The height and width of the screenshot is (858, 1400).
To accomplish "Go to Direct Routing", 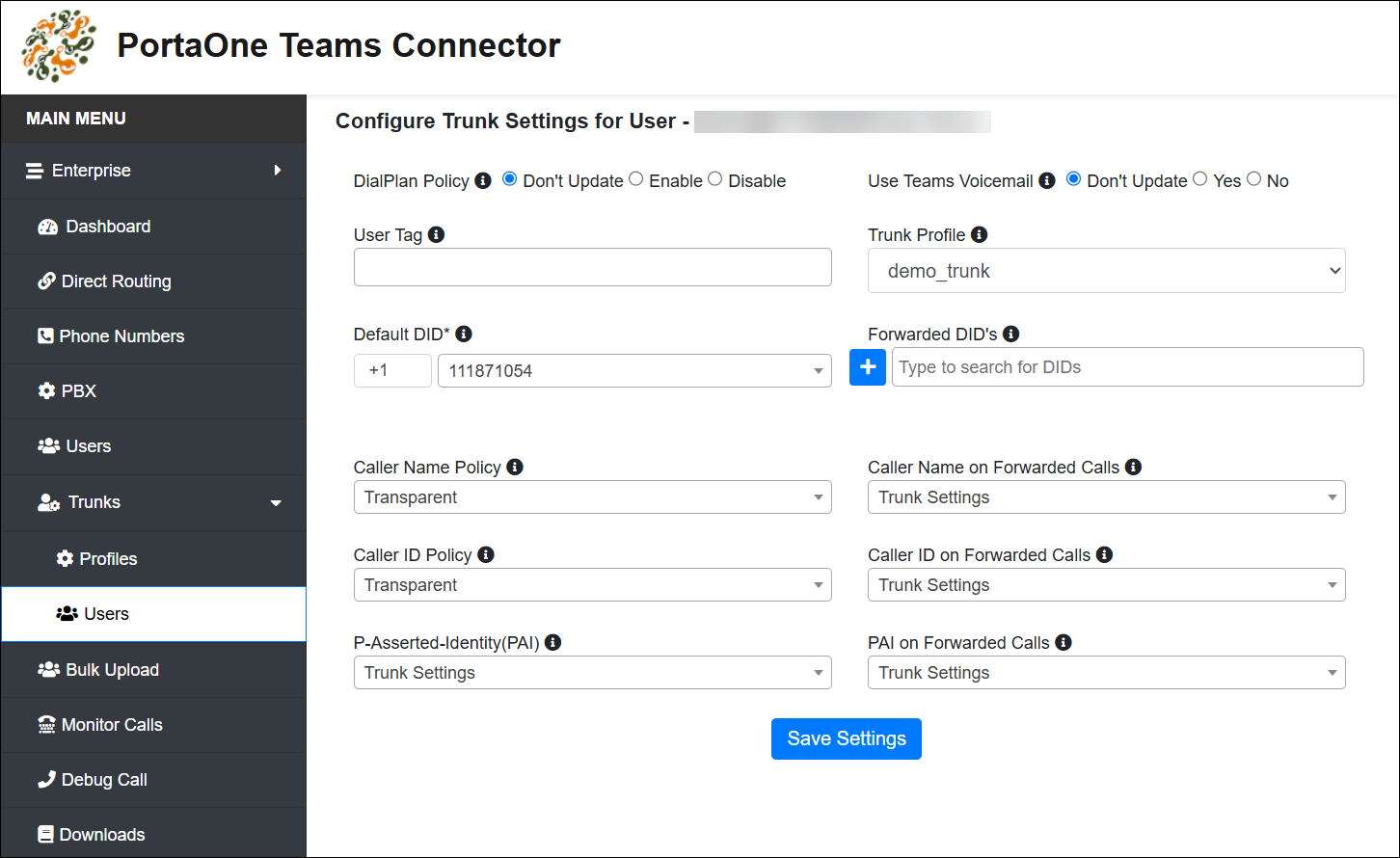I will [154, 282].
